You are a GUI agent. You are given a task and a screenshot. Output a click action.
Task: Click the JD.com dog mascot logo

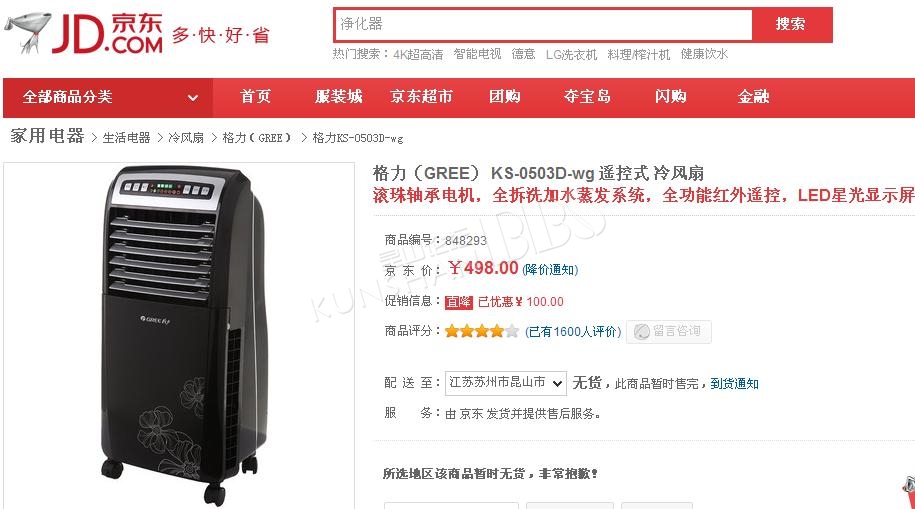click(27, 33)
